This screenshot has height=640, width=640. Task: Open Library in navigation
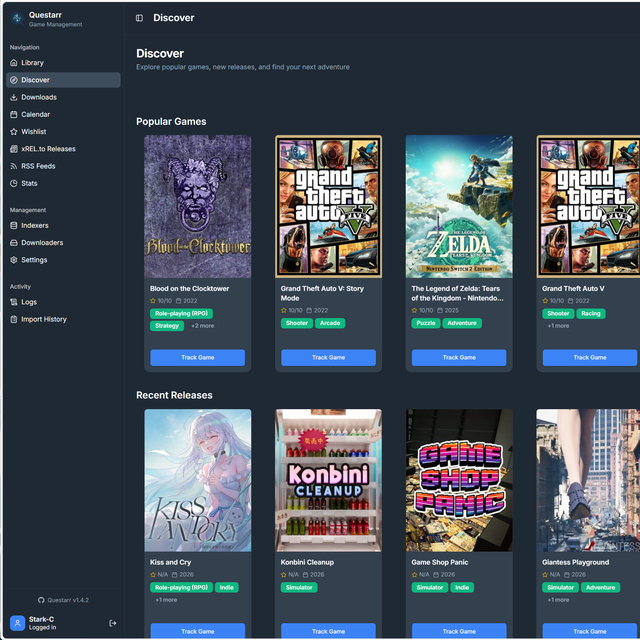pyautogui.click(x=63, y=63)
